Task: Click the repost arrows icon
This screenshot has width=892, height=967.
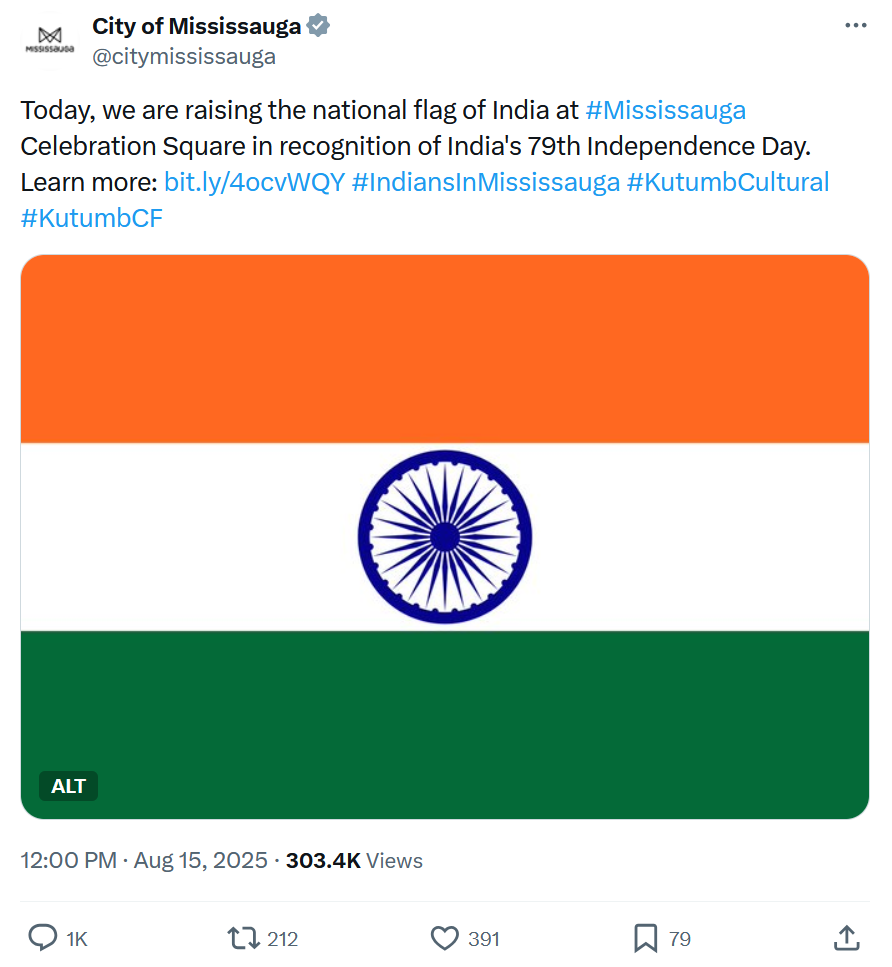Action: (244, 938)
